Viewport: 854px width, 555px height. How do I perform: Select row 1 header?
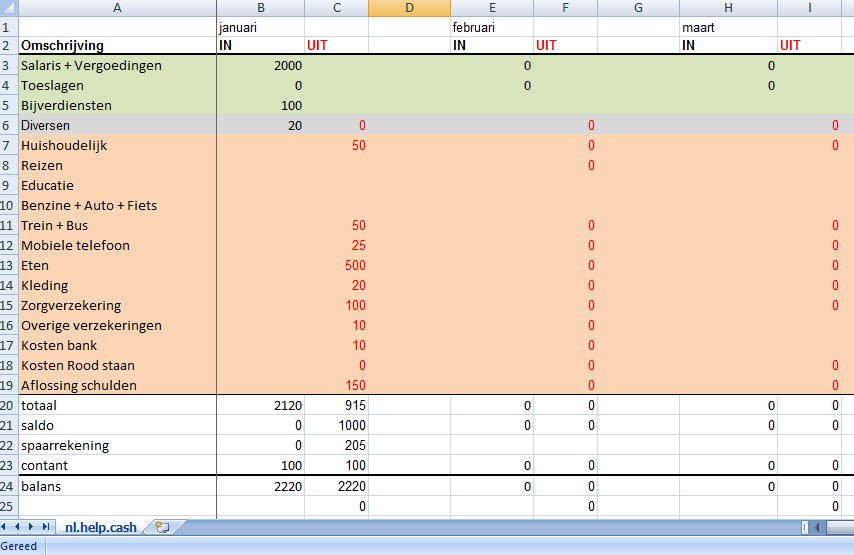(9, 27)
